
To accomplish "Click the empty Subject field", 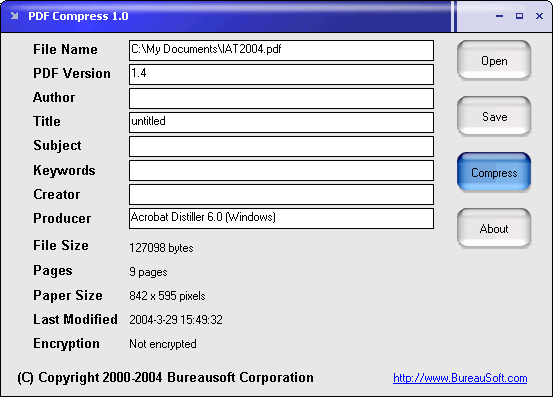I will [x=281, y=146].
